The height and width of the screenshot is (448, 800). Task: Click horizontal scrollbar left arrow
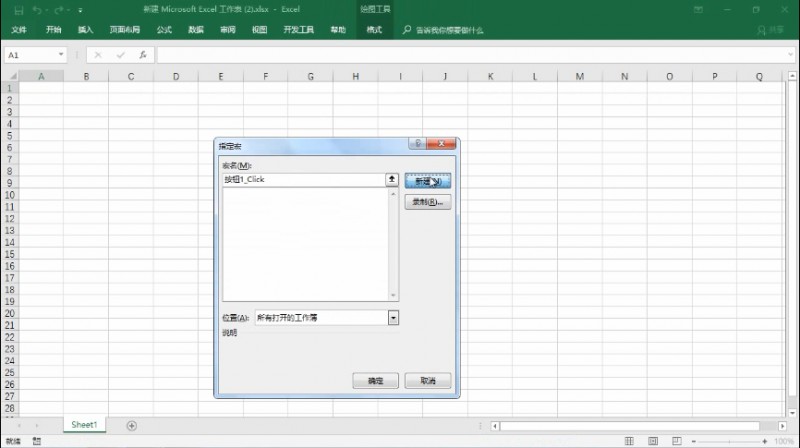point(494,426)
